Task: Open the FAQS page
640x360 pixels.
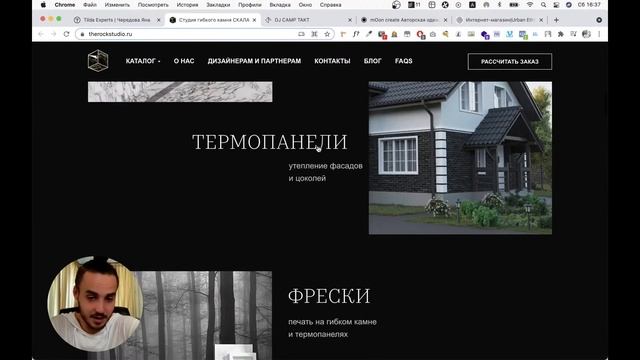Action: pos(404,61)
